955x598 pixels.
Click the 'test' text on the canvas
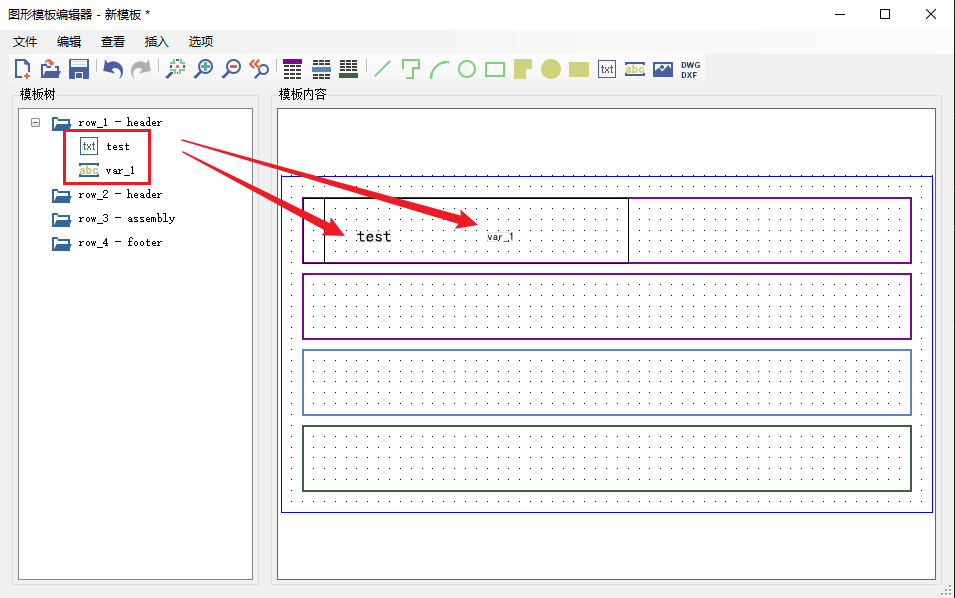point(374,236)
